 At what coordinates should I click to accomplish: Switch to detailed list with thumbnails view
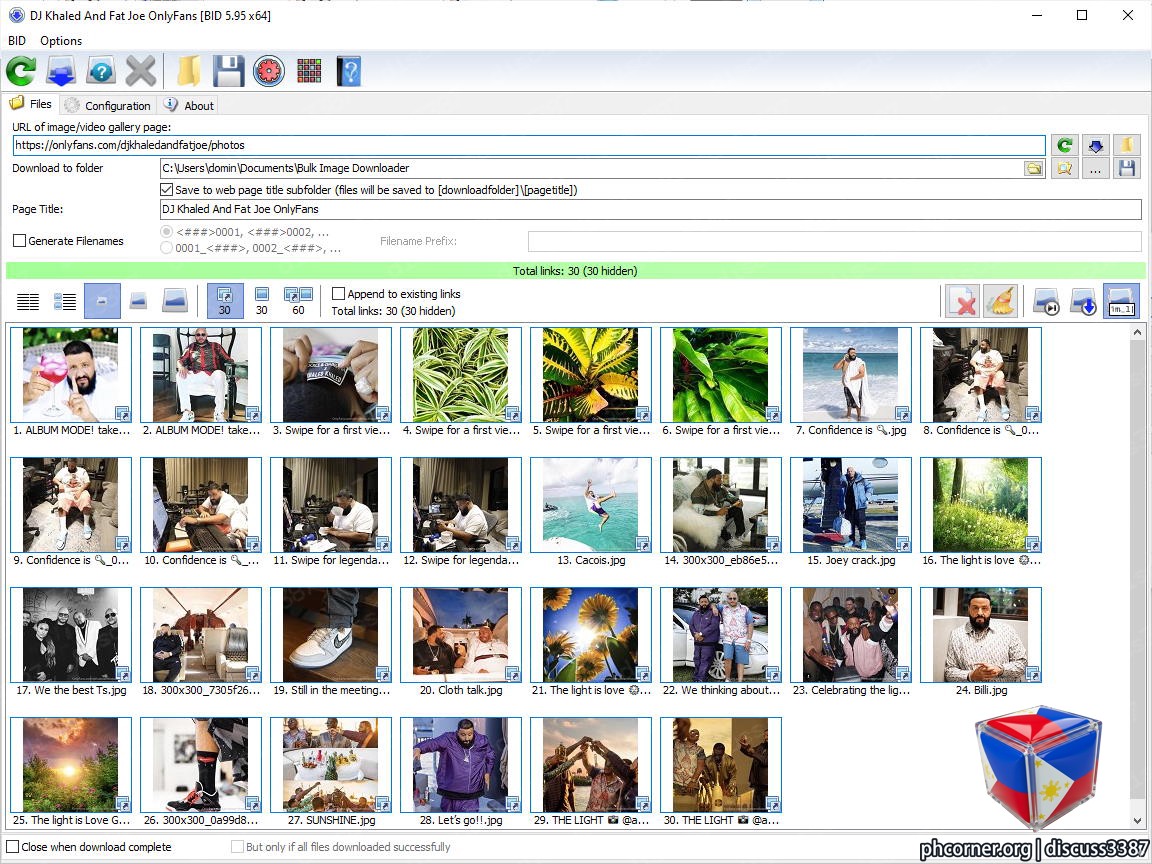pos(65,301)
